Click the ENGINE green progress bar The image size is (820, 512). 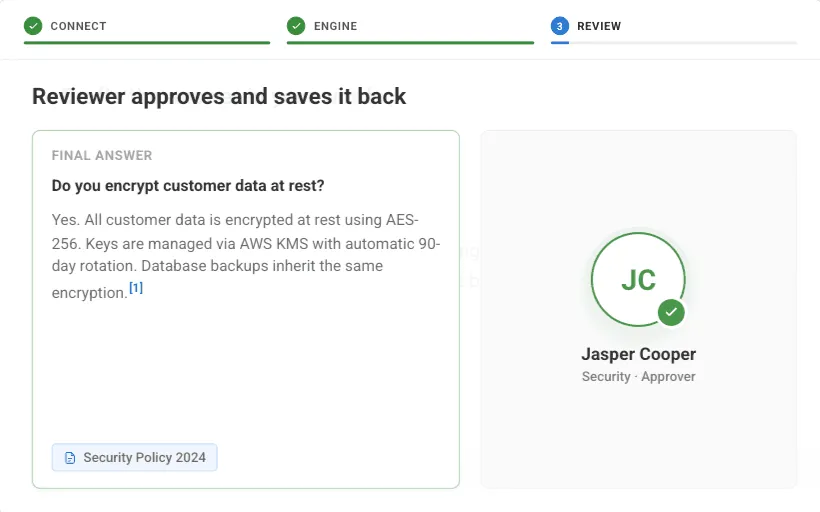coord(411,43)
